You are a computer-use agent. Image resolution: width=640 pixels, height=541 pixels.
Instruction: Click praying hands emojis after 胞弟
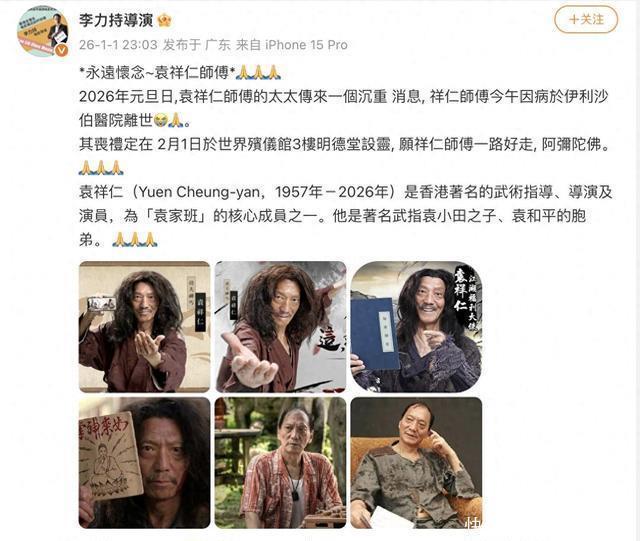(x=135, y=239)
